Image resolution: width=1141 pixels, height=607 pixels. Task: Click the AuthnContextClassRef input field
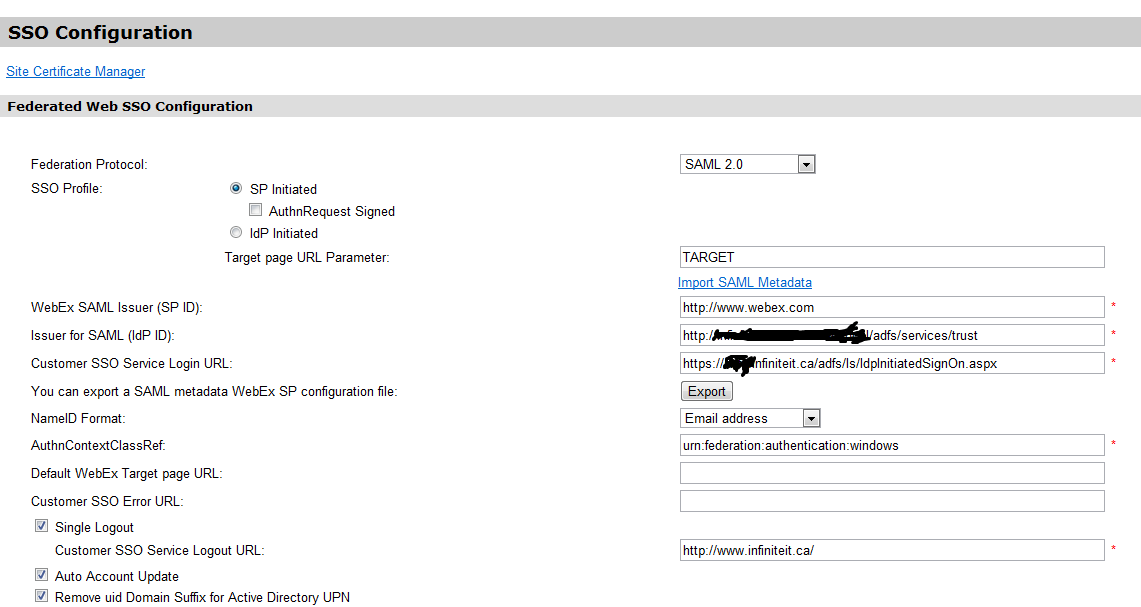point(892,445)
